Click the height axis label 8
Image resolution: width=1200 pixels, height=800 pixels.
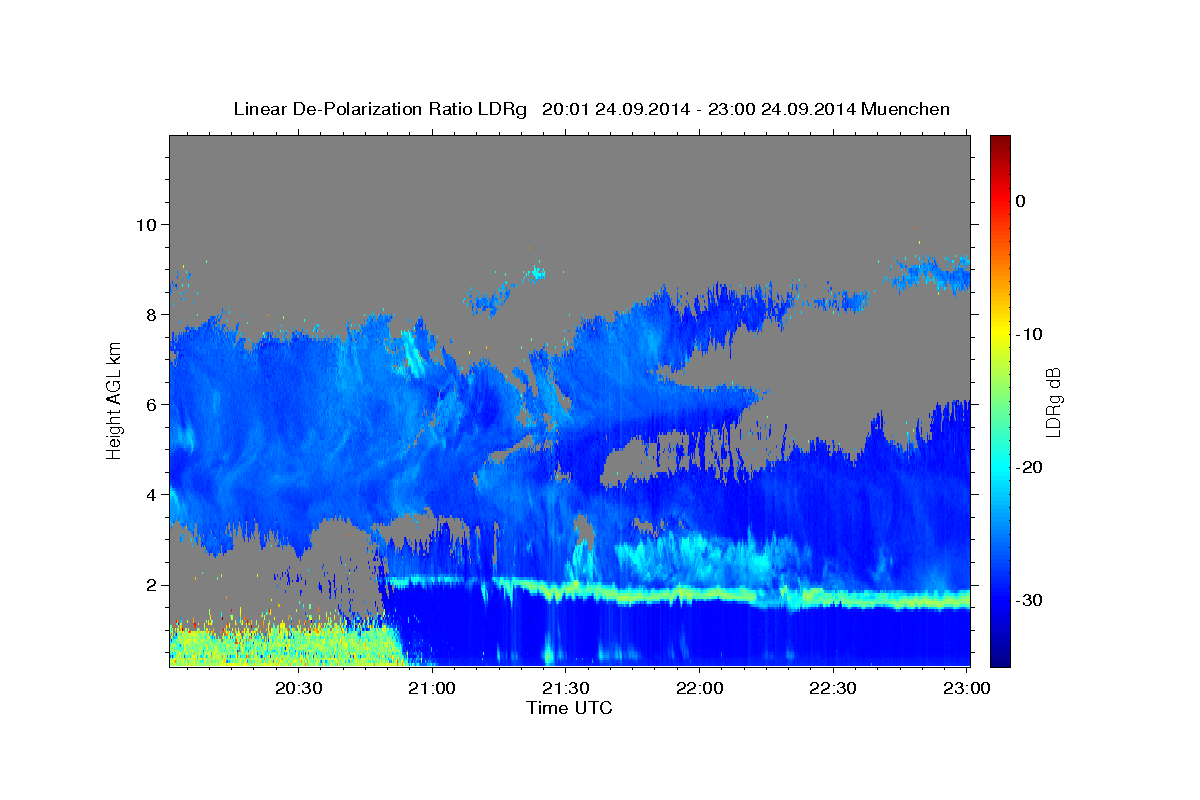click(153, 314)
